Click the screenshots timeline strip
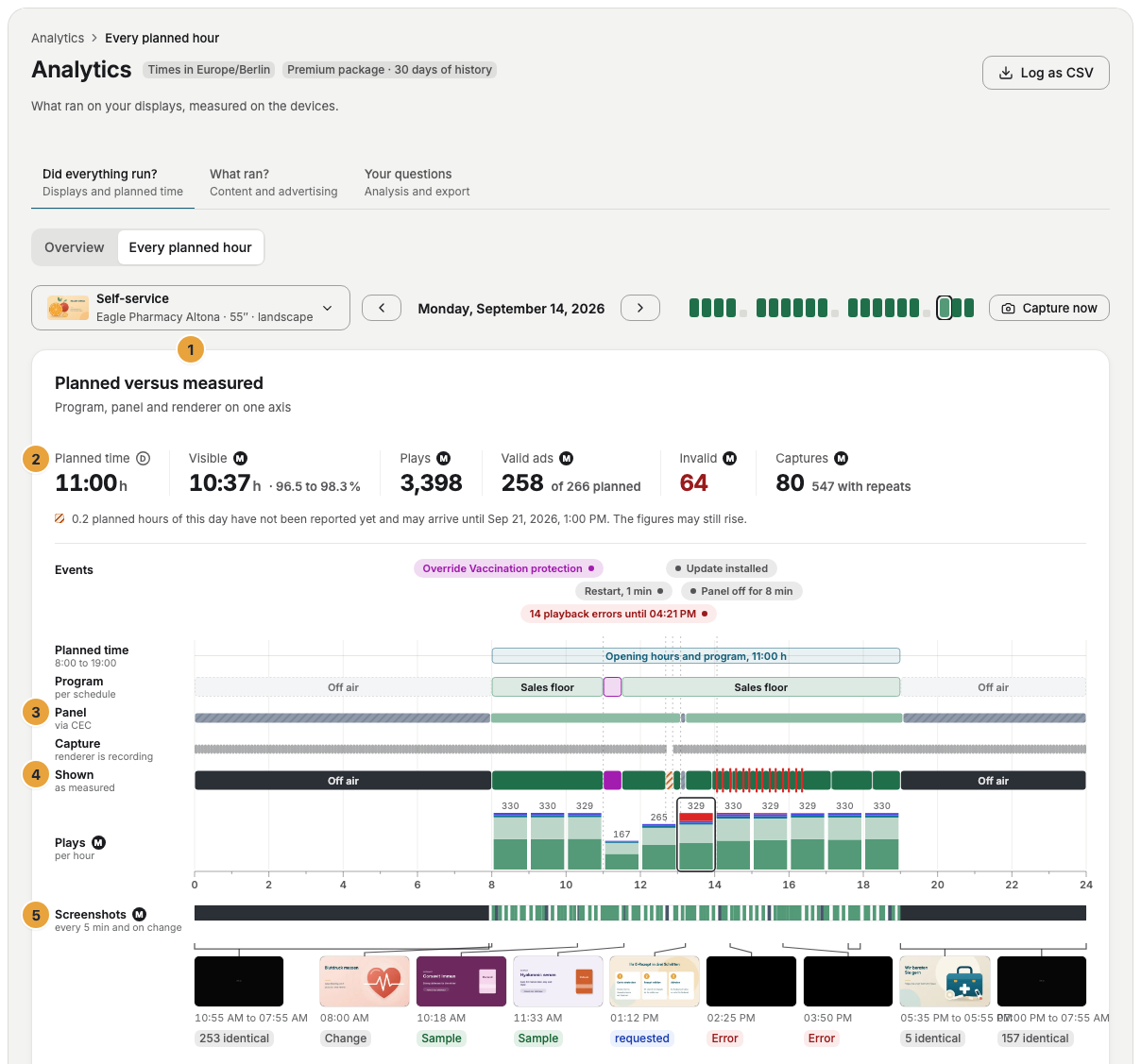This screenshot has width=1141, height=1064. [640, 913]
